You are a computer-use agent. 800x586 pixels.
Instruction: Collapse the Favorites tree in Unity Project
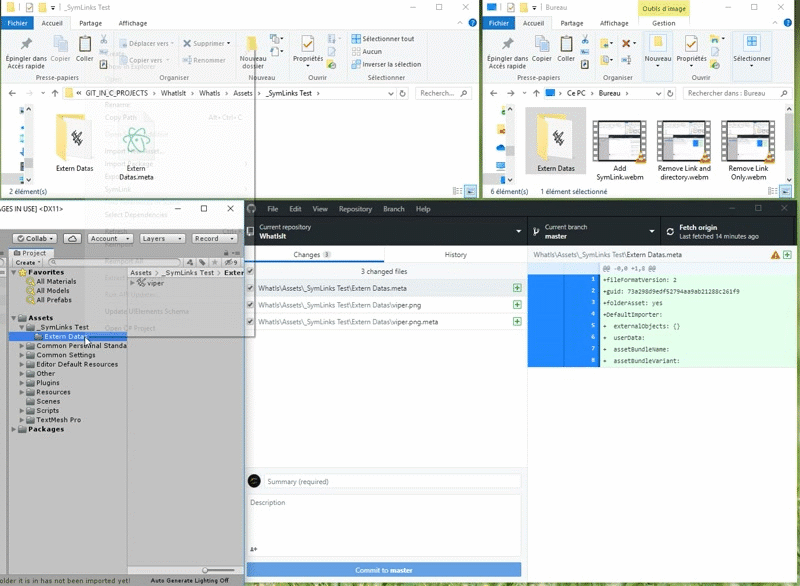(14, 272)
